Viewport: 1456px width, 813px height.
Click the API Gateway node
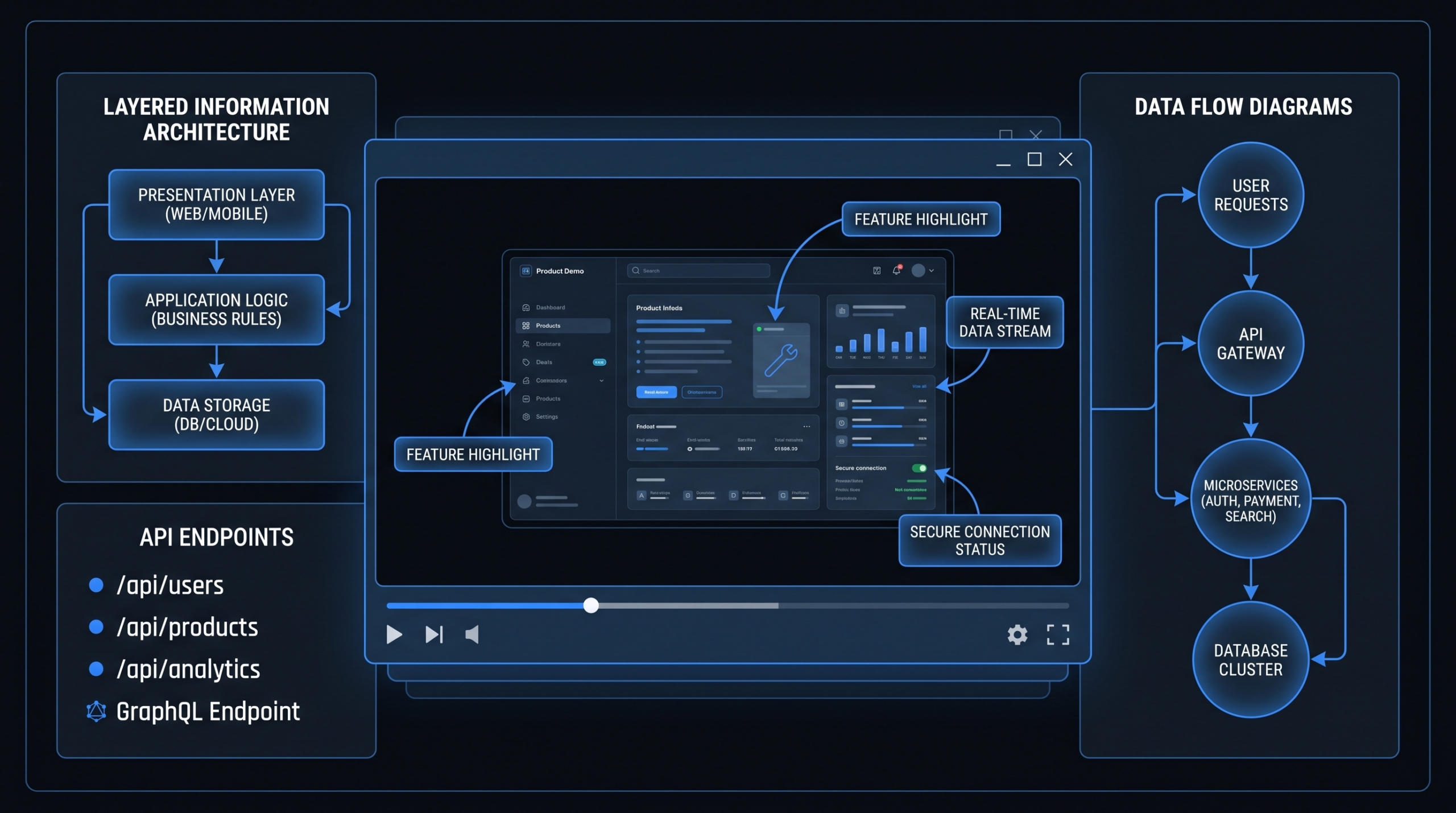coord(1251,344)
